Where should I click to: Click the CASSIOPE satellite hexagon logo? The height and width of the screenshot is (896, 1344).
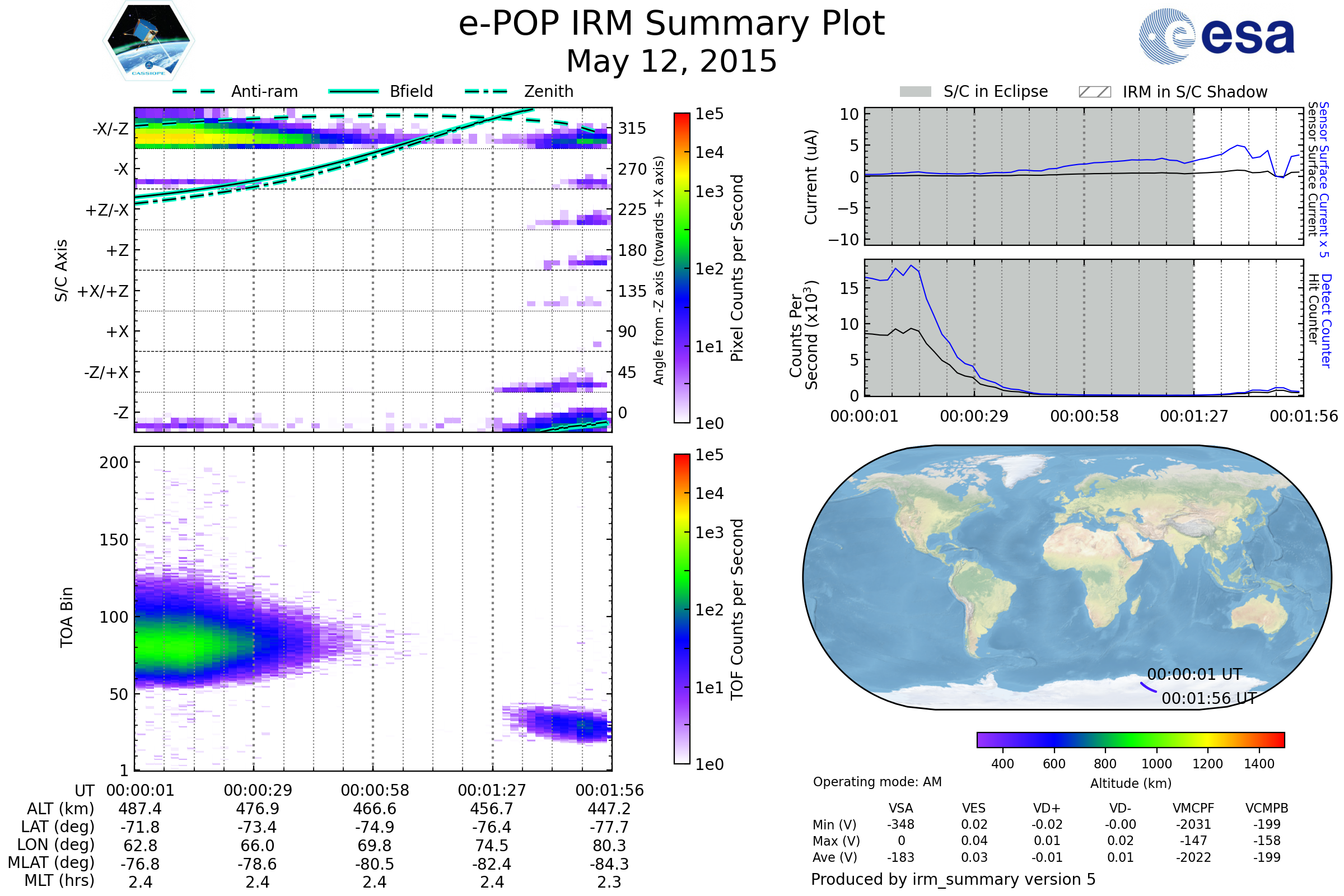(148, 41)
